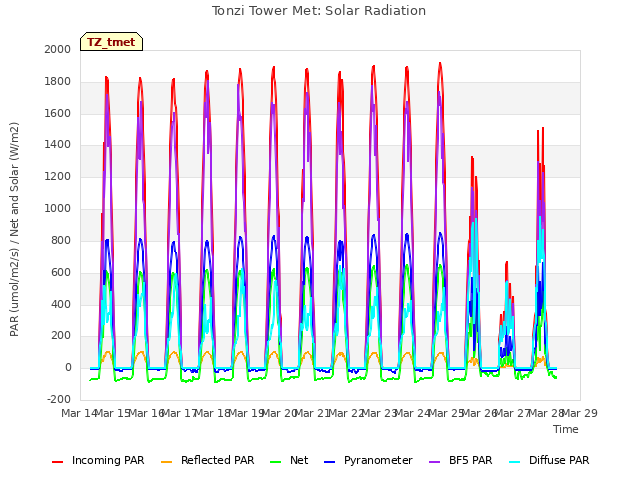Click the Mar 14 x-axis tick label

80,413
